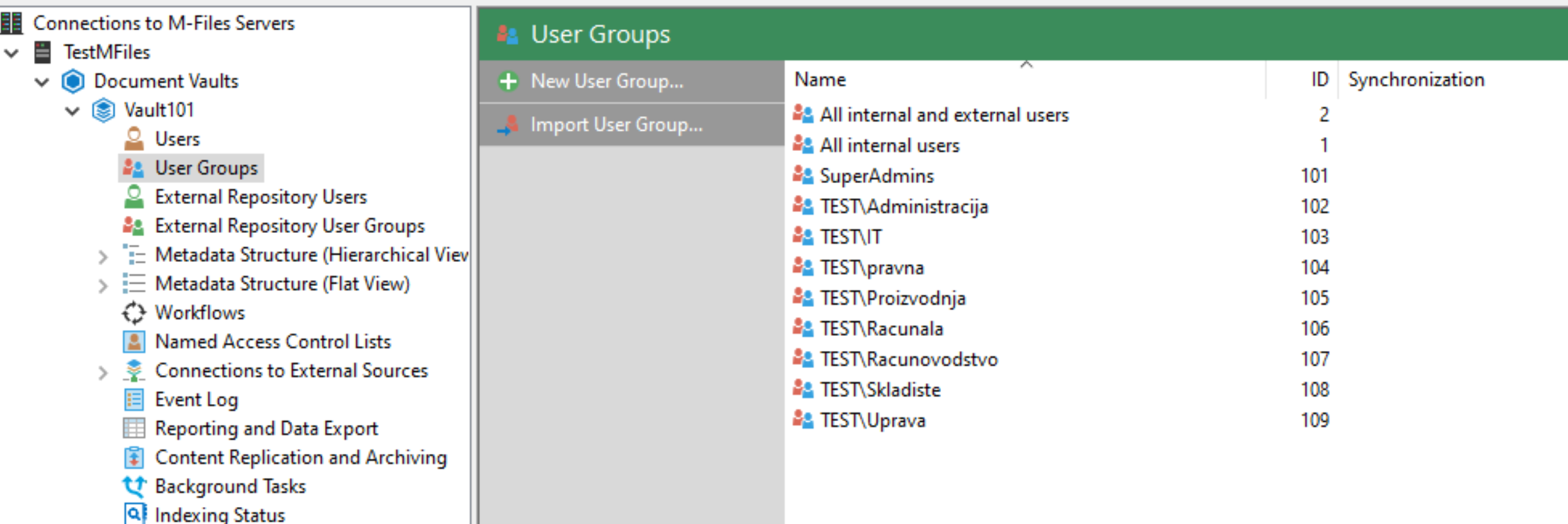The image size is (1568, 524).
Task: Click the Document Vaults hexagon icon
Action: tap(73, 81)
